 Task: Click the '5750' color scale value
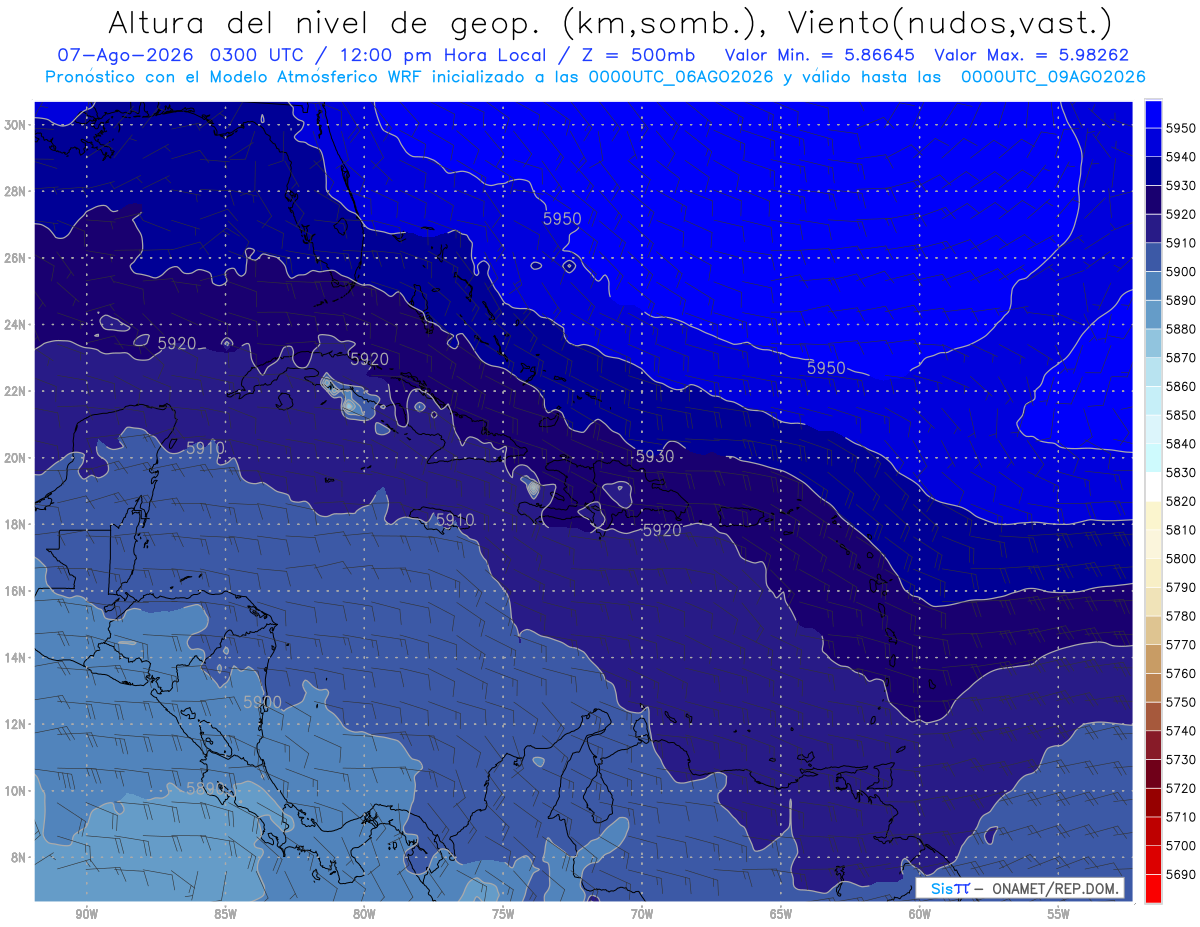click(1181, 701)
